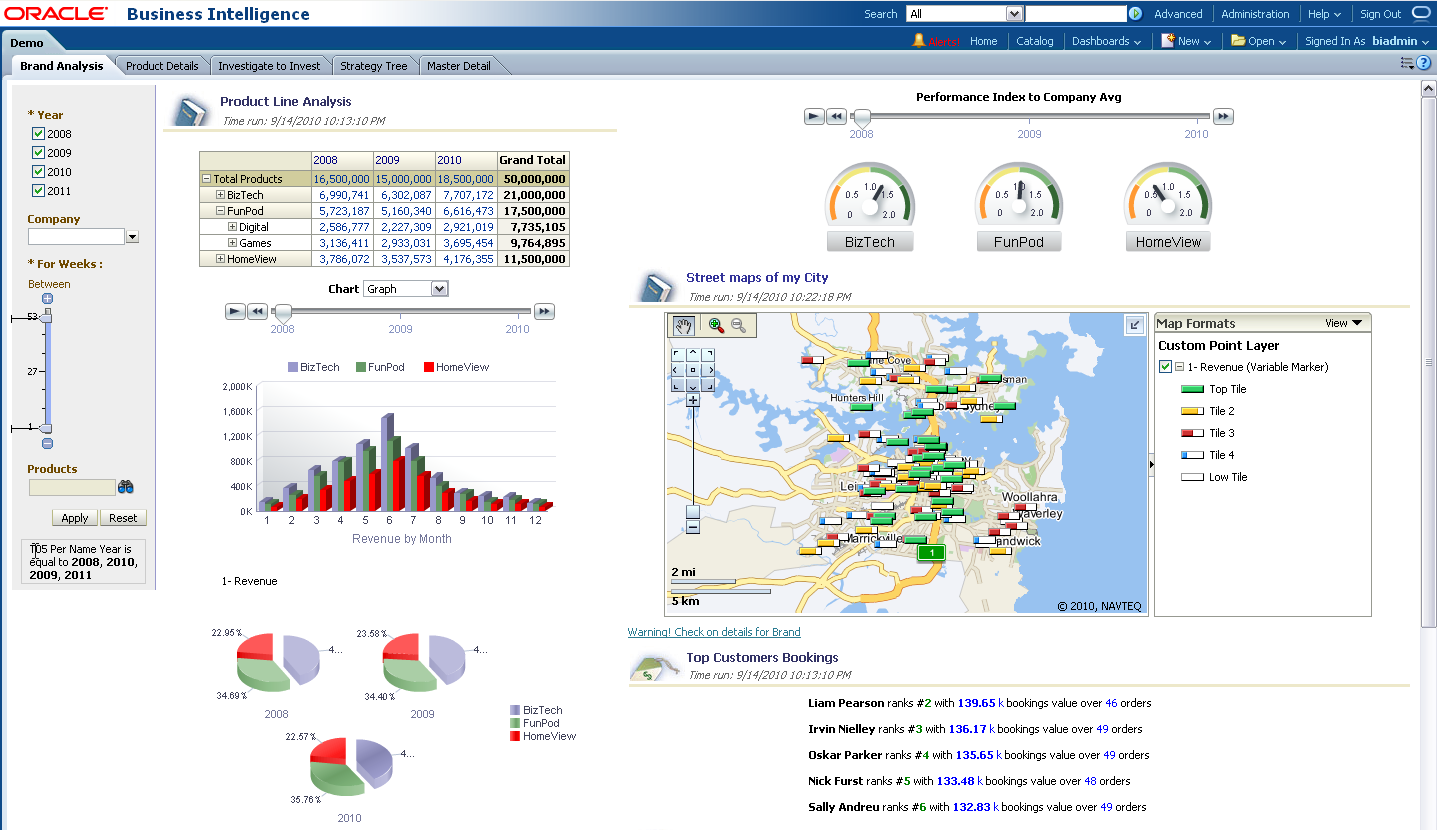Screen dimensions: 1437x830
Task: Expand the HomeView row
Action: (x=220, y=259)
